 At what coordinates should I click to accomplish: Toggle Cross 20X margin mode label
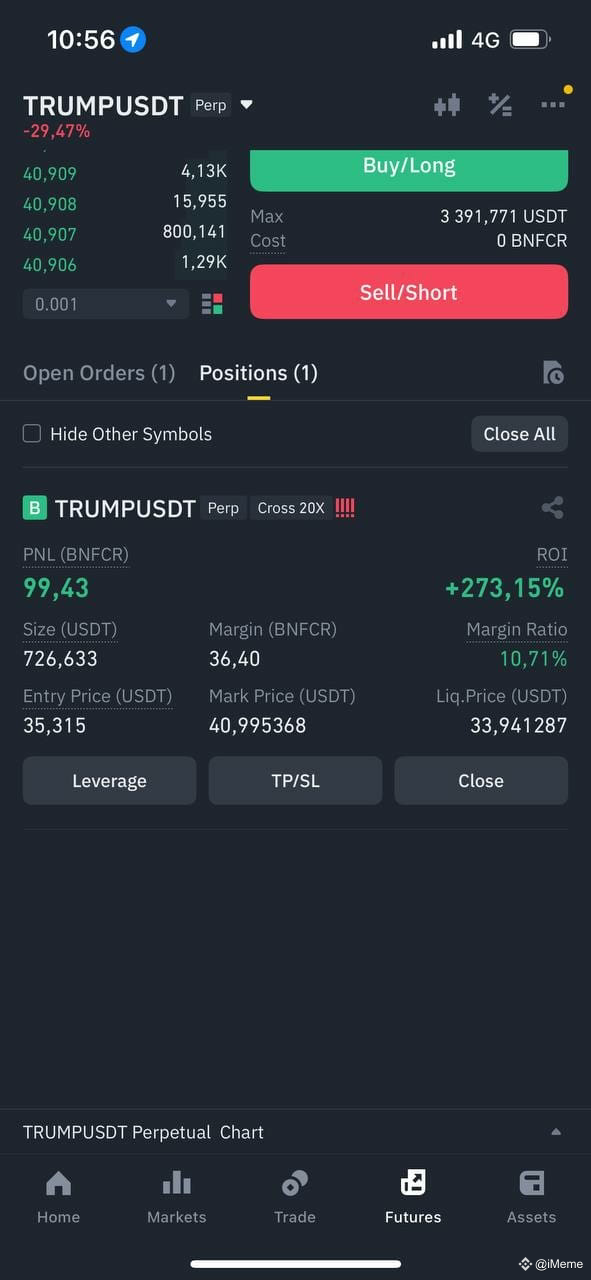pyautogui.click(x=290, y=507)
